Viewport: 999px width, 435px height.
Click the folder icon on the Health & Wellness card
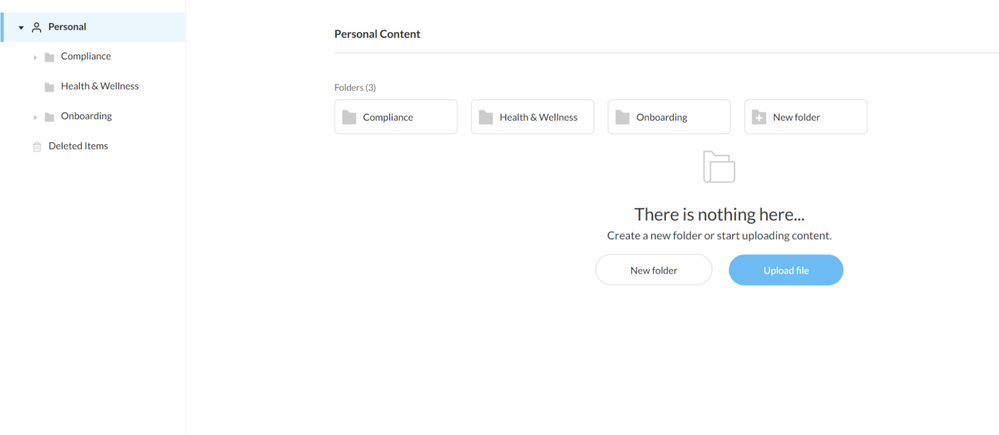point(486,117)
